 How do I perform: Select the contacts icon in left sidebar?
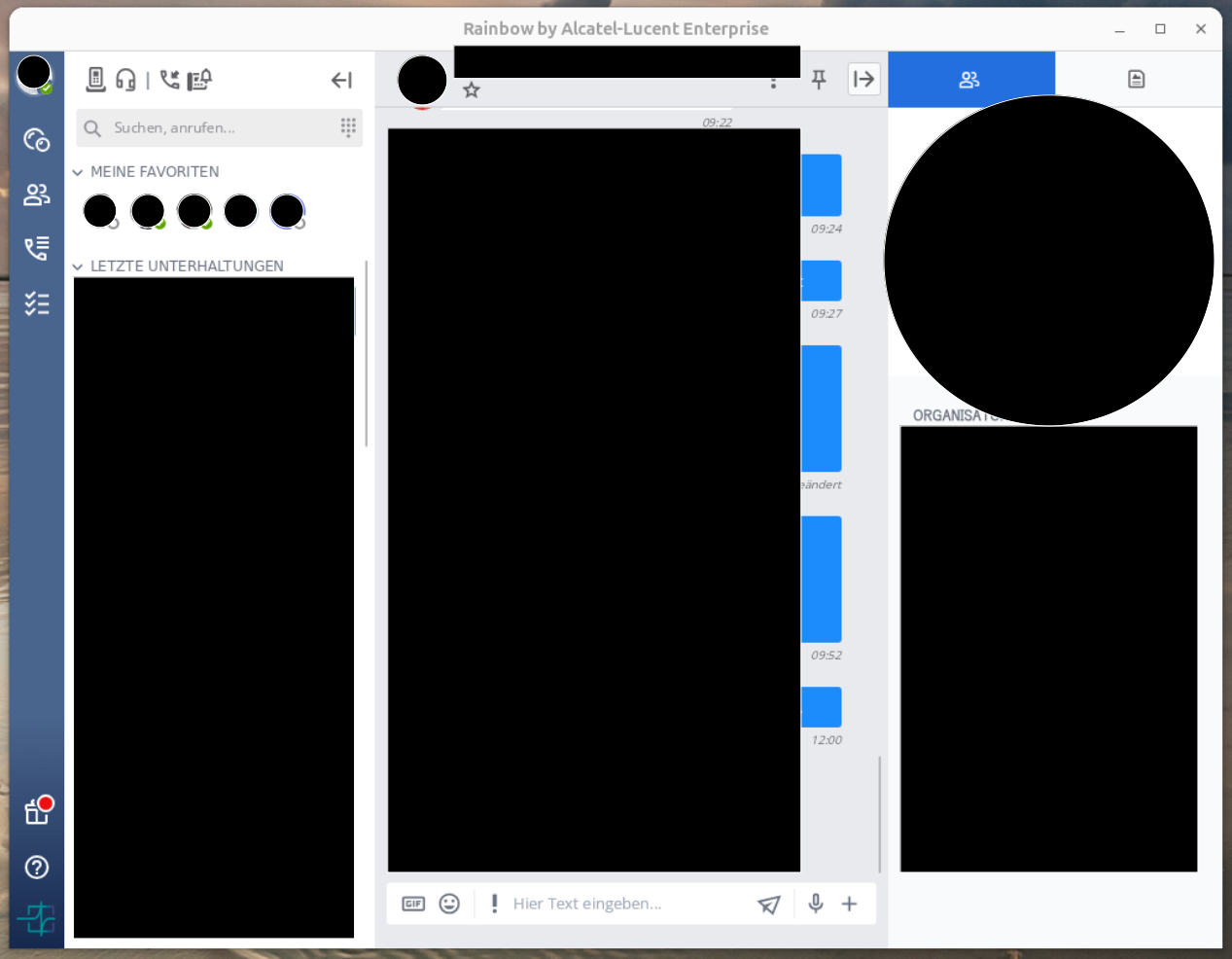point(36,194)
